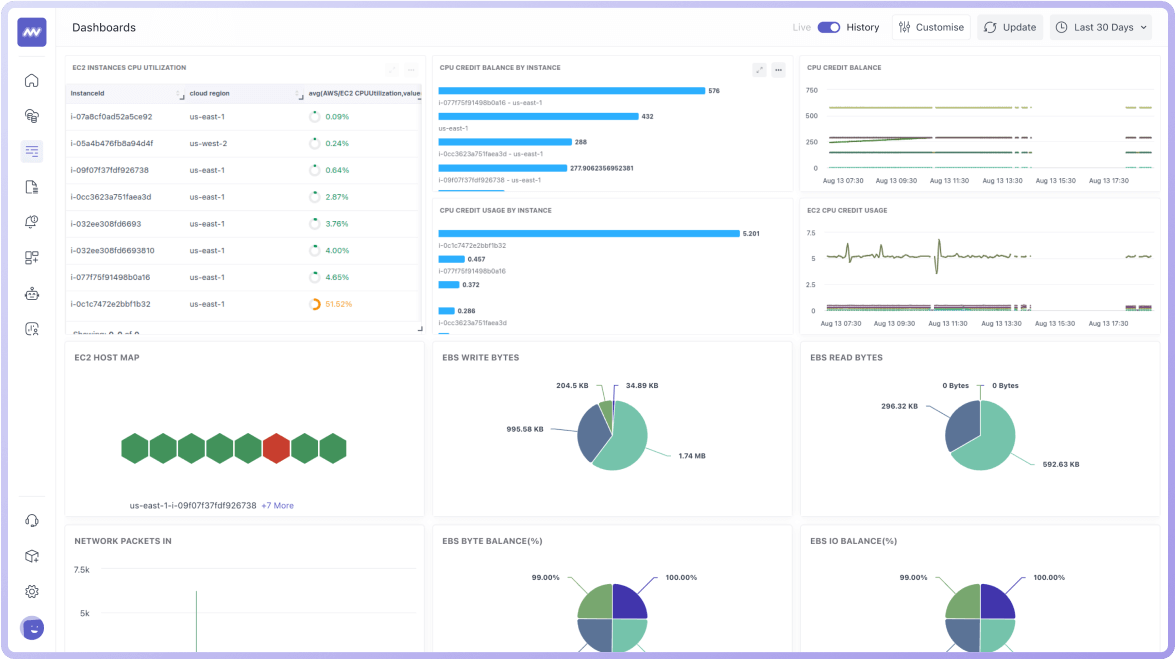Click the 51.52% orange utilization ring
1175x659 pixels.
coord(315,304)
